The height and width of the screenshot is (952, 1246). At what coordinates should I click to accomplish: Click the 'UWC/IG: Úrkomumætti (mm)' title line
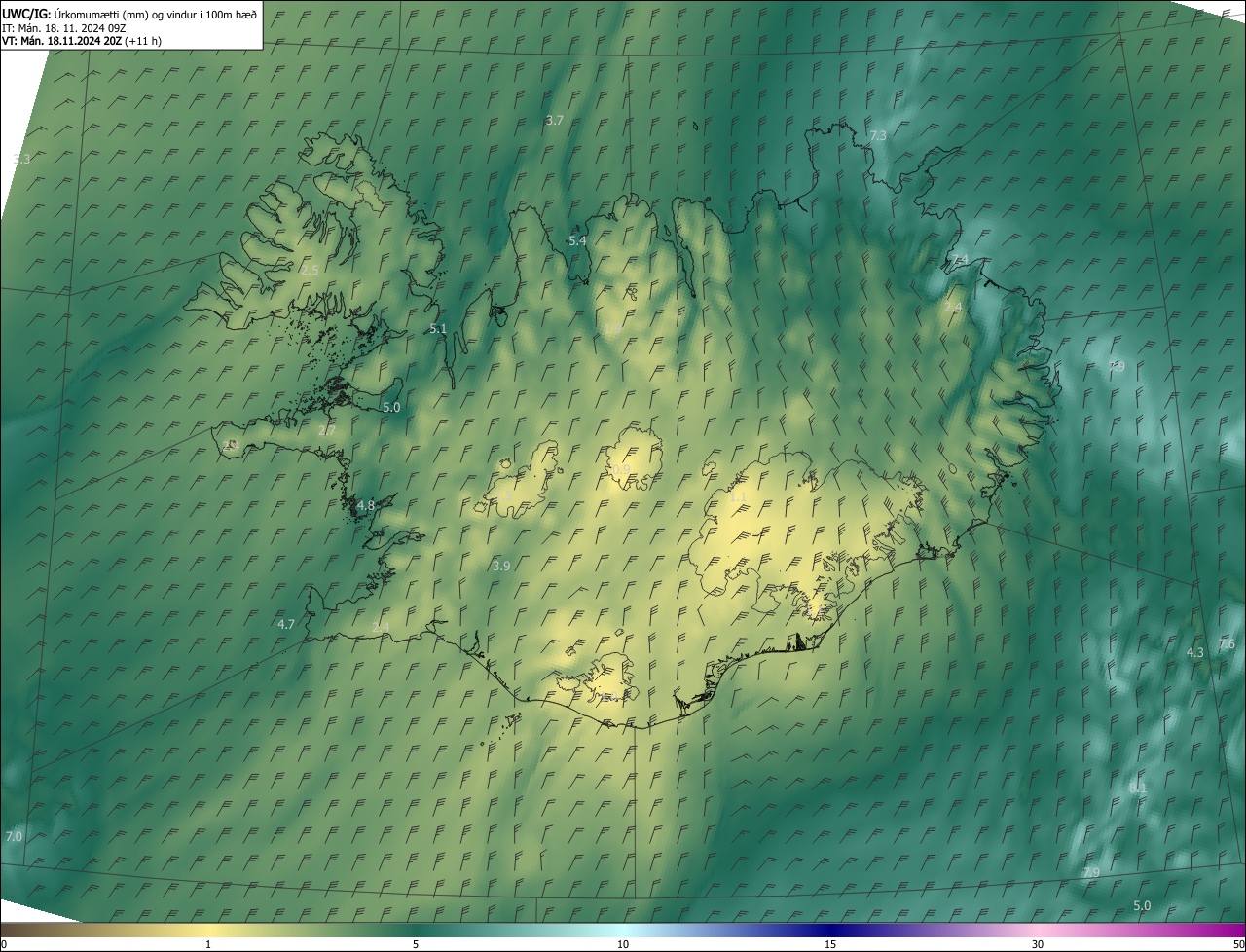[x=129, y=14]
